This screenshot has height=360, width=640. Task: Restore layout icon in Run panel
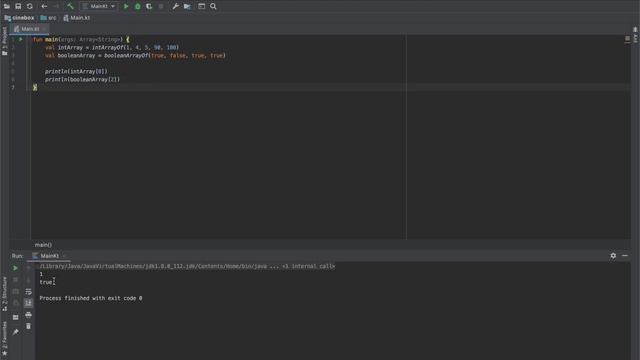point(15,317)
